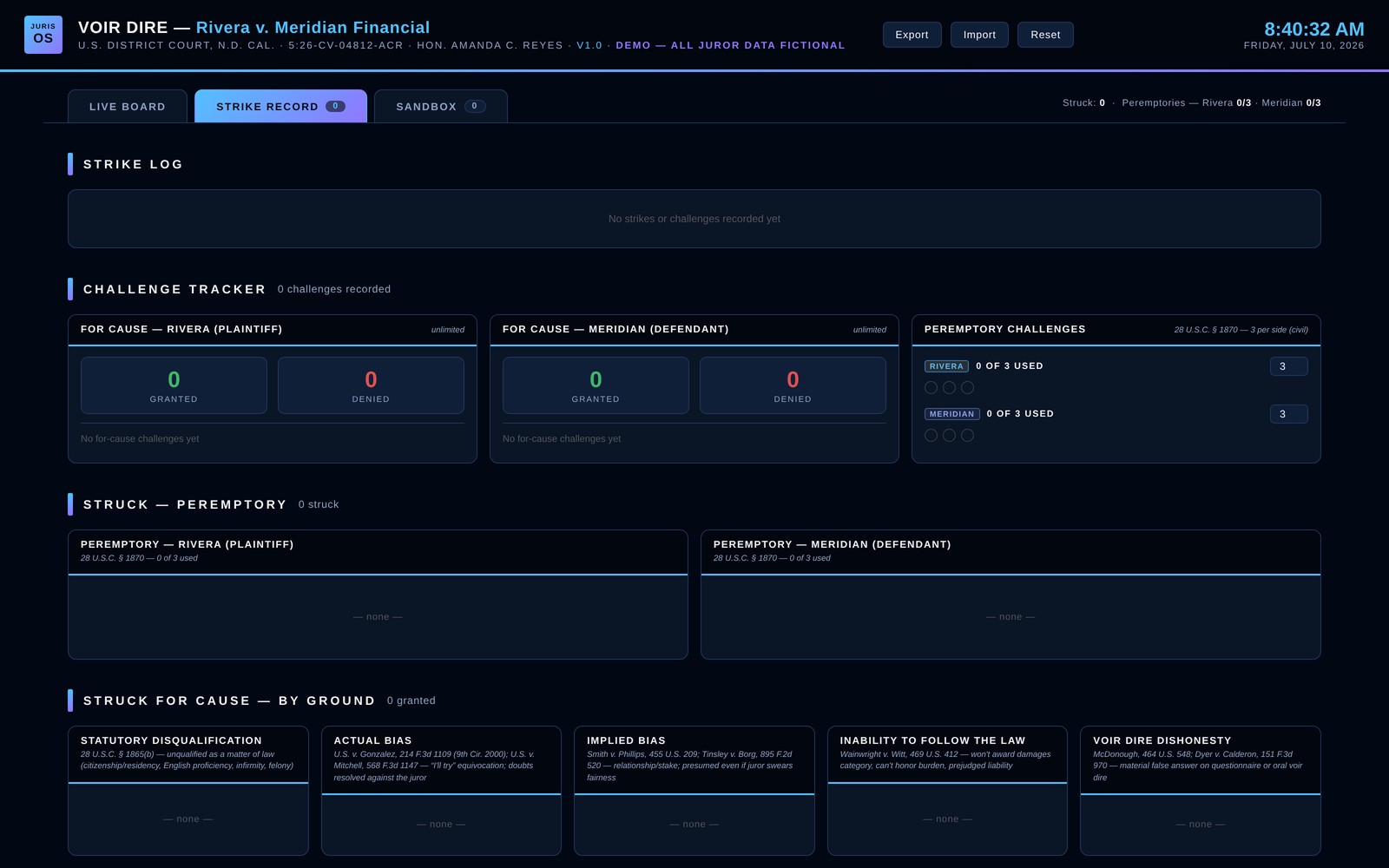The height and width of the screenshot is (868, 1389).
Task: Open the Sandbox tab
Action: point(441,106)
